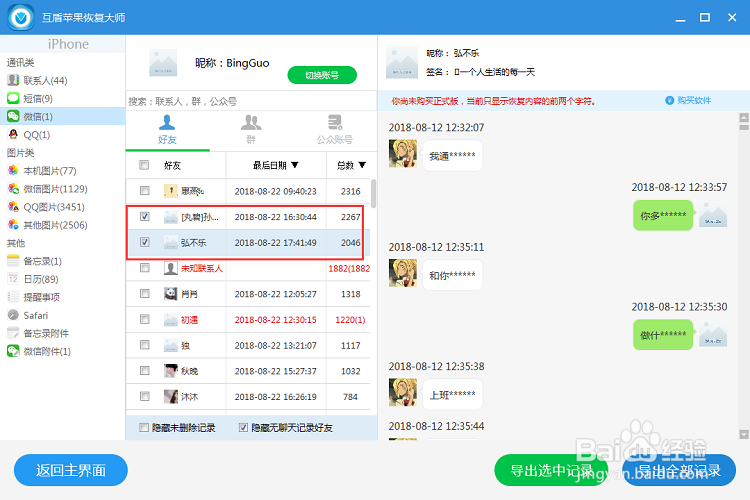The width and height of the screenshot is (750, 500).
Task: Click the 肖肖 panda avatar icon
Action: click(171, 294)
